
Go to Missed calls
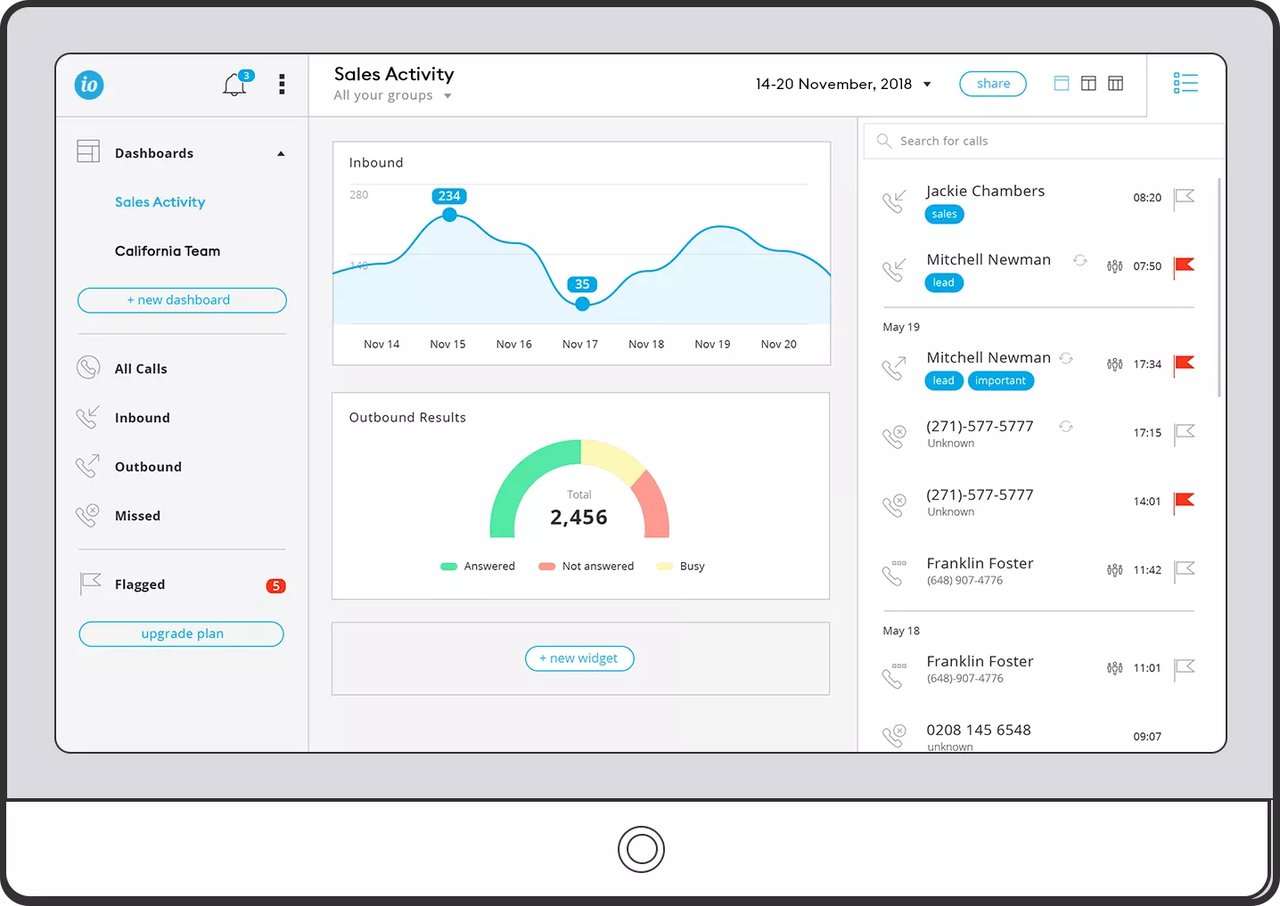[138, 516]
